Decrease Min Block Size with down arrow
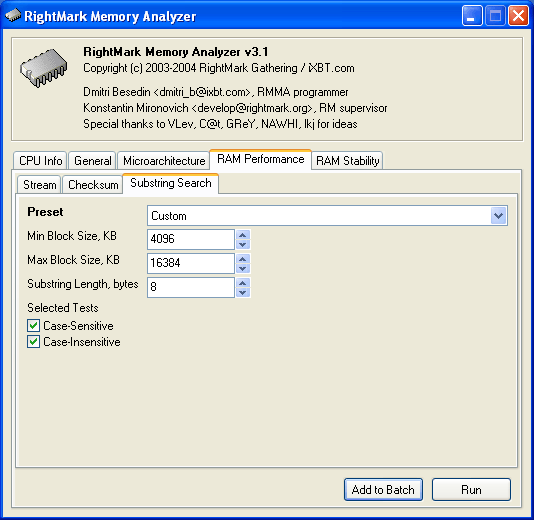 (x=243, y=245)
